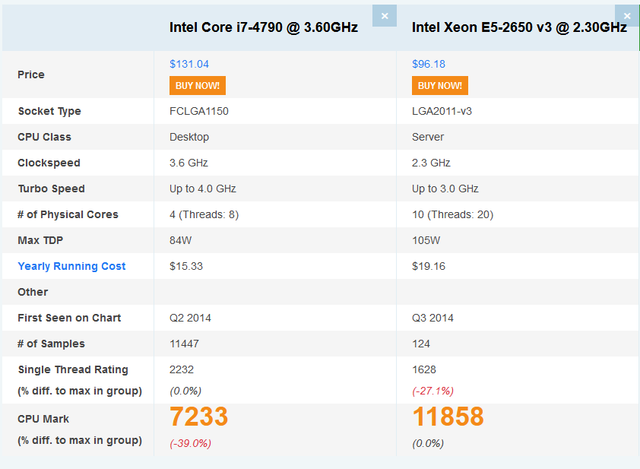Select the 10 (Threads: 20) cores value

(453, 215)
